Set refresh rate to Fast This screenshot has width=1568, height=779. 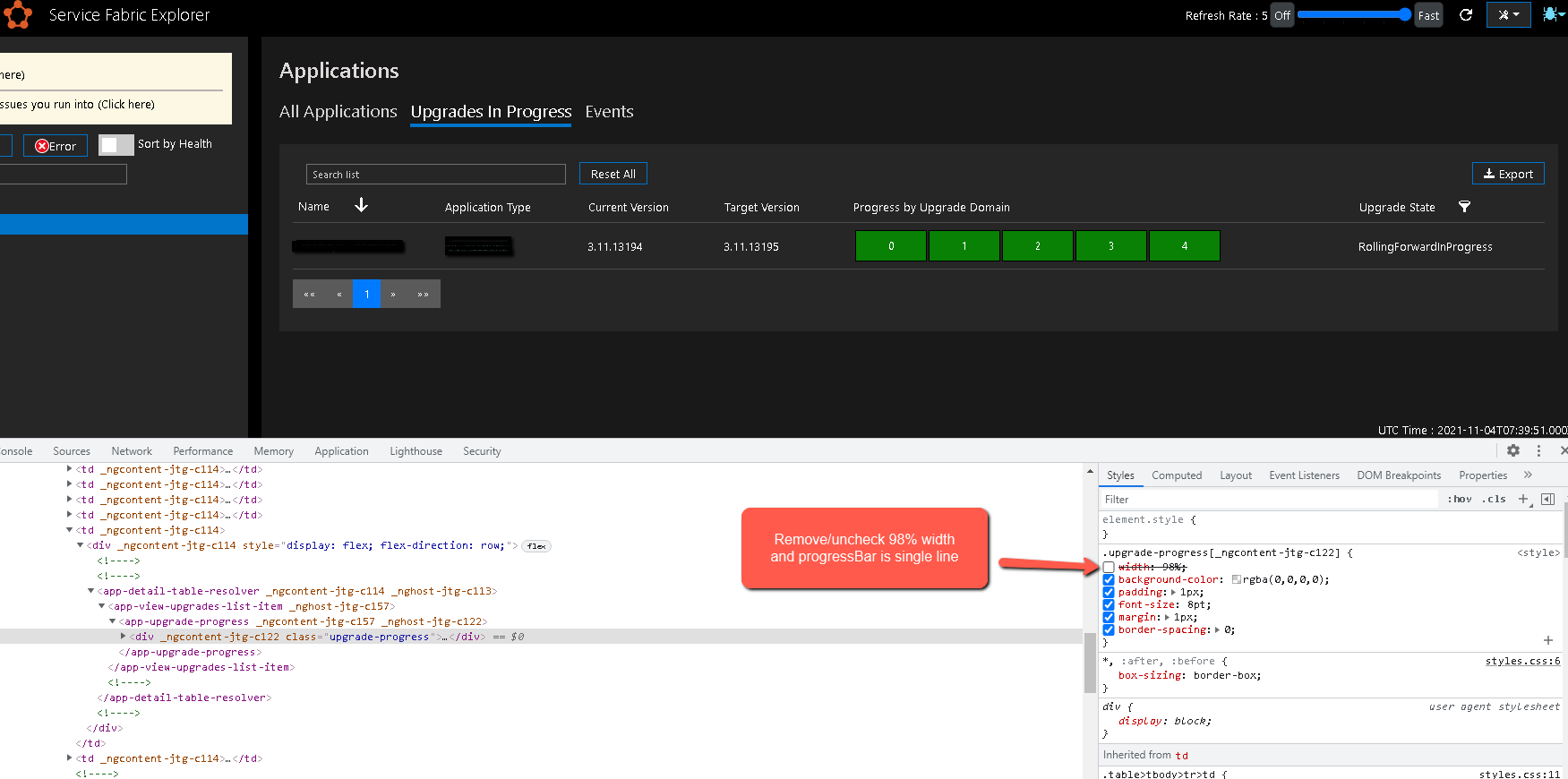(1428, 15)
